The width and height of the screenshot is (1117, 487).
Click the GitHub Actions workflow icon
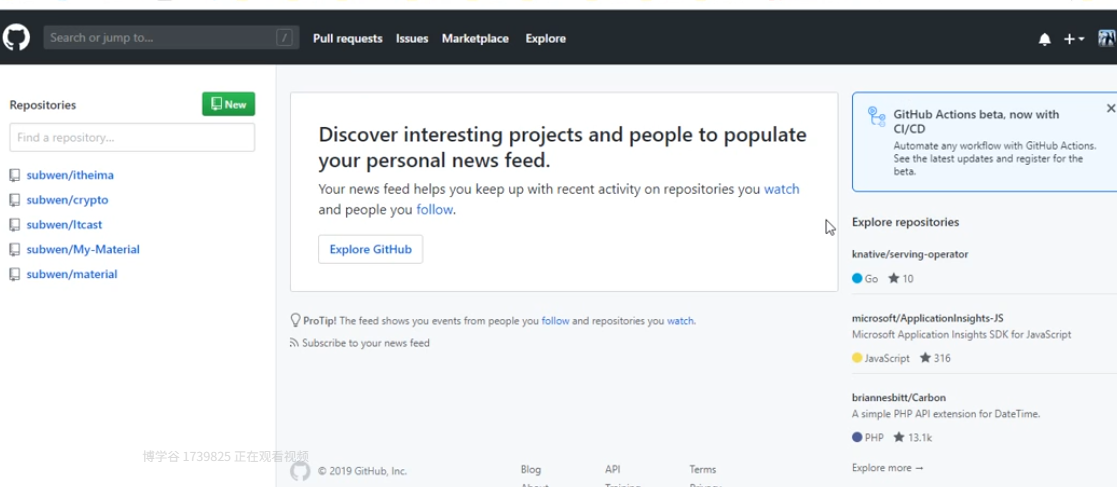876,116
